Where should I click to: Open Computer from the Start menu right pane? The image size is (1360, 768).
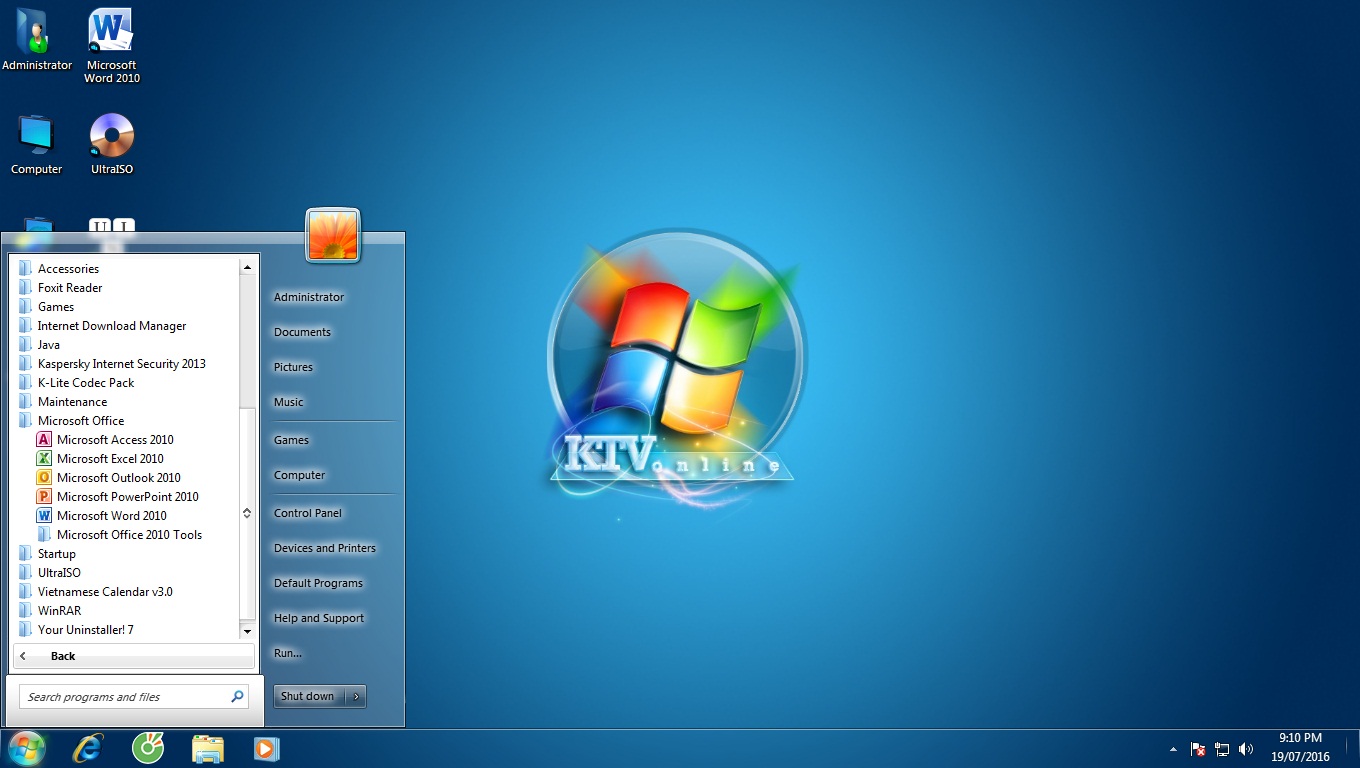click(300, 475)
